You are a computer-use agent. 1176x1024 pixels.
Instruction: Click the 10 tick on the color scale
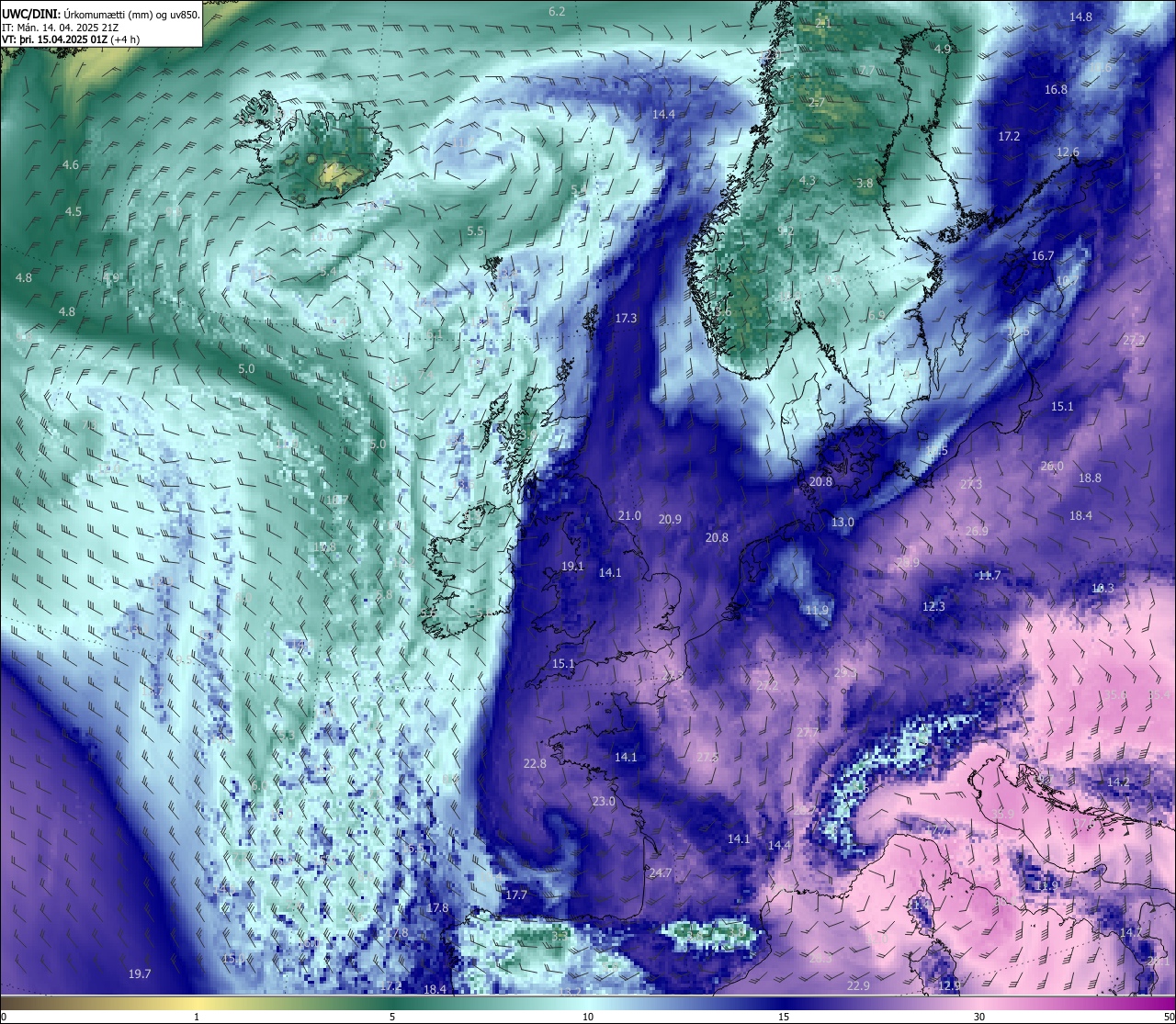click(x=588, y=1017)
